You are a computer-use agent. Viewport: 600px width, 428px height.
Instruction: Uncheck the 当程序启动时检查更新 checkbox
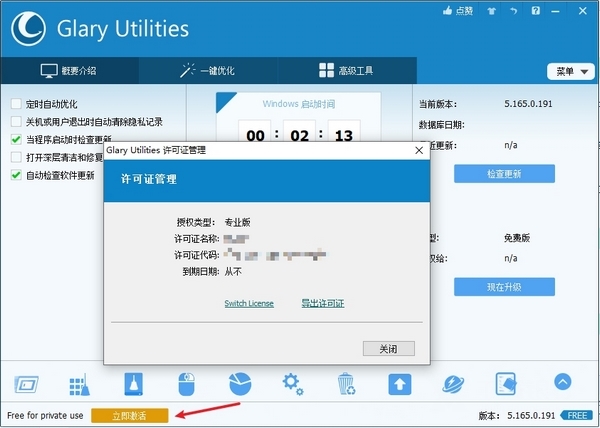[16, 140]
